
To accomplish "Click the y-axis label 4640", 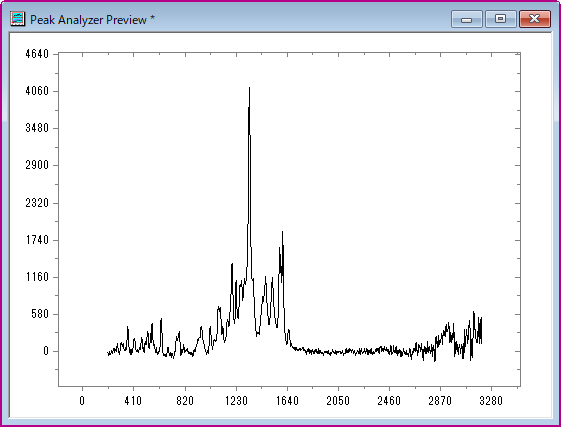I will [x=37, y=54].
